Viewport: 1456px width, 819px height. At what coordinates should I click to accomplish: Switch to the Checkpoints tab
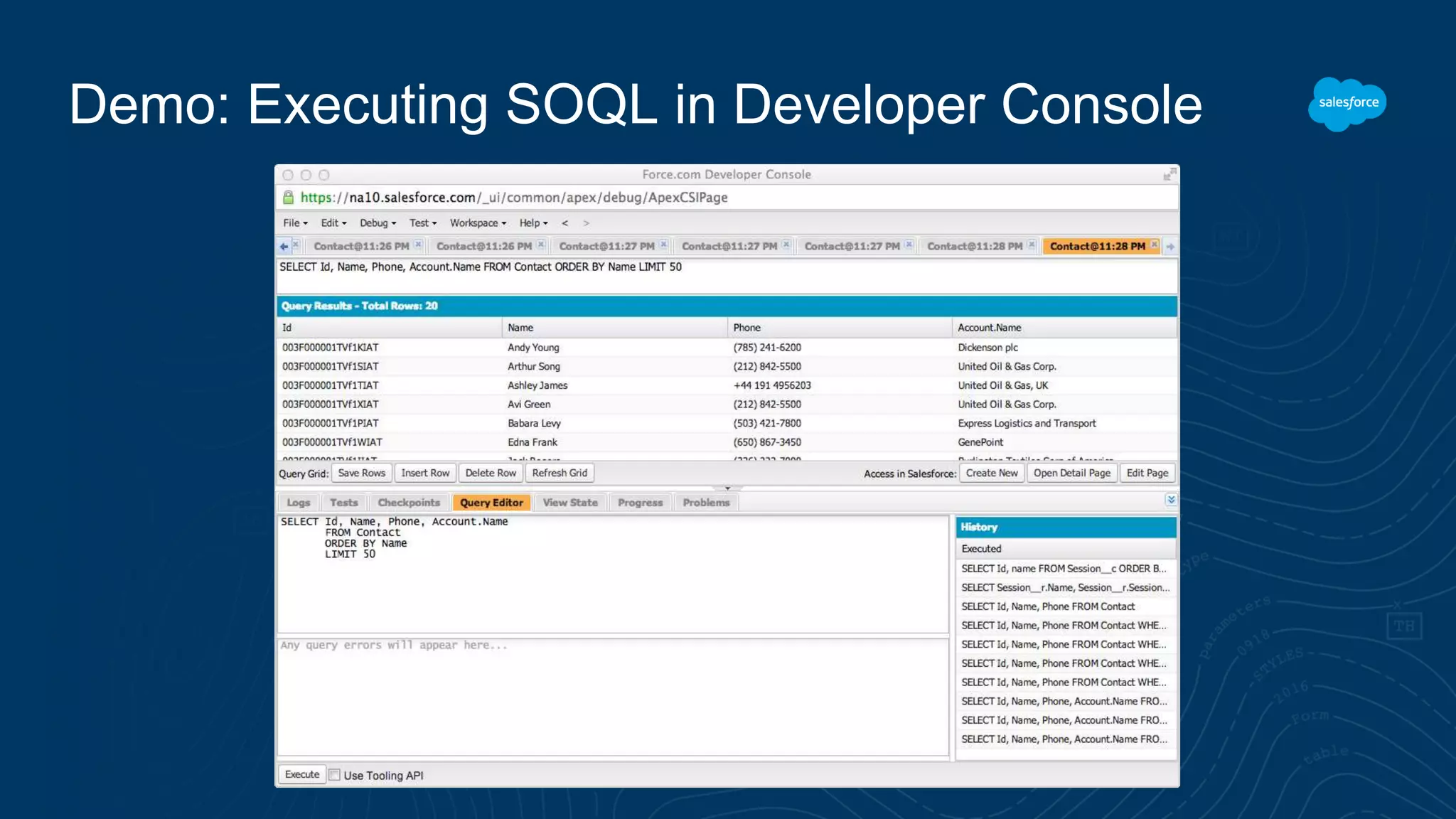pos(409,503)
